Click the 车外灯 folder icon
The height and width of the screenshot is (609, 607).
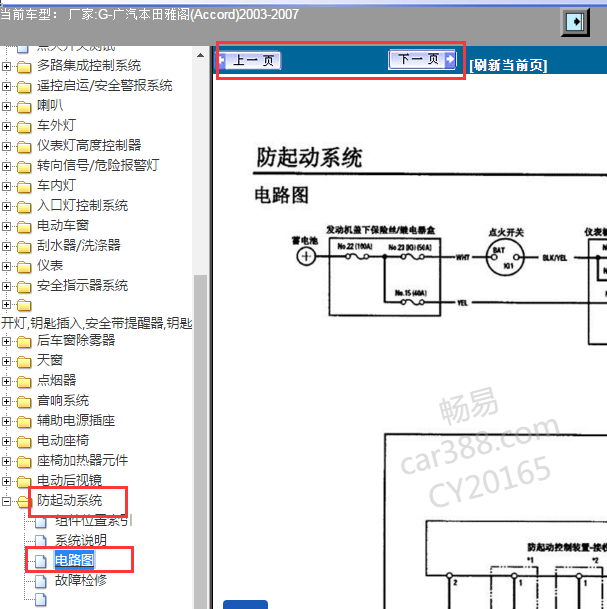[24, 127]
